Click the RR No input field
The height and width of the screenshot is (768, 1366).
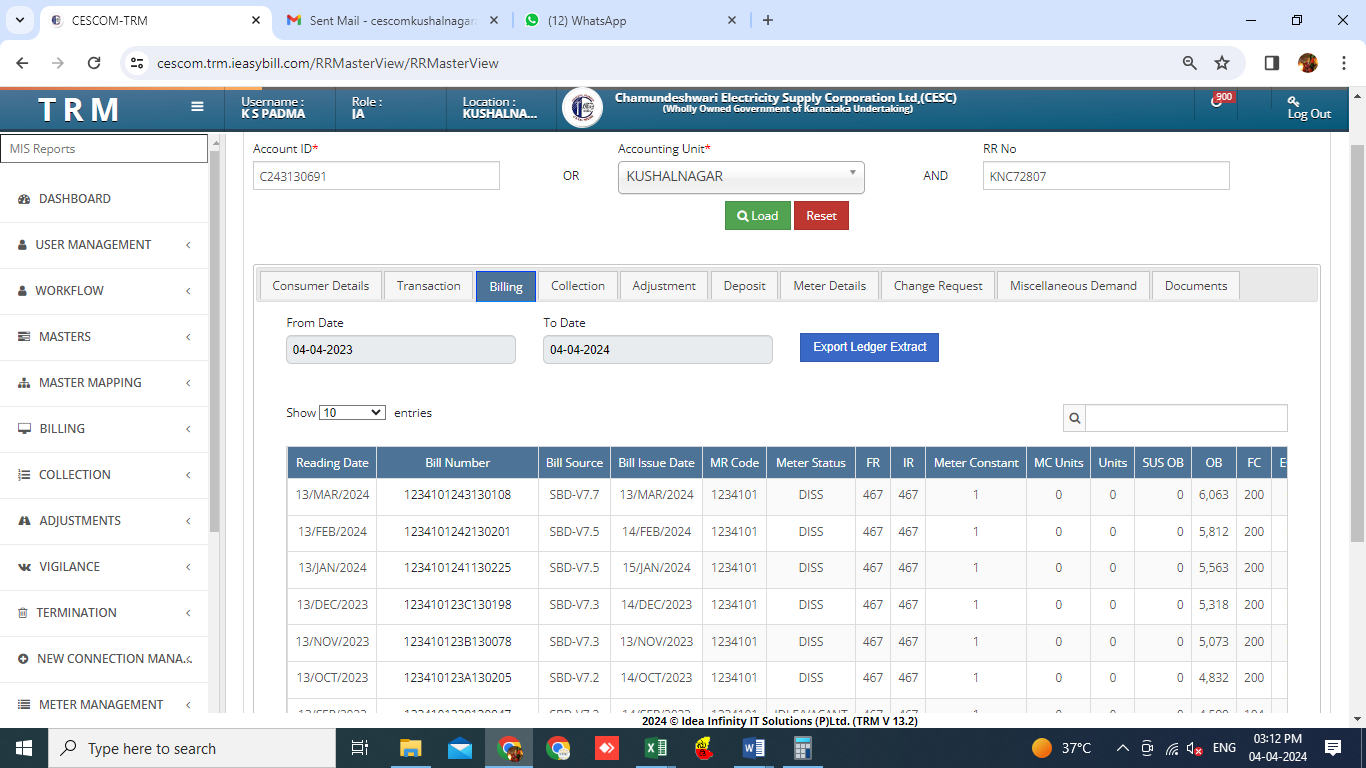(1106, 176)
